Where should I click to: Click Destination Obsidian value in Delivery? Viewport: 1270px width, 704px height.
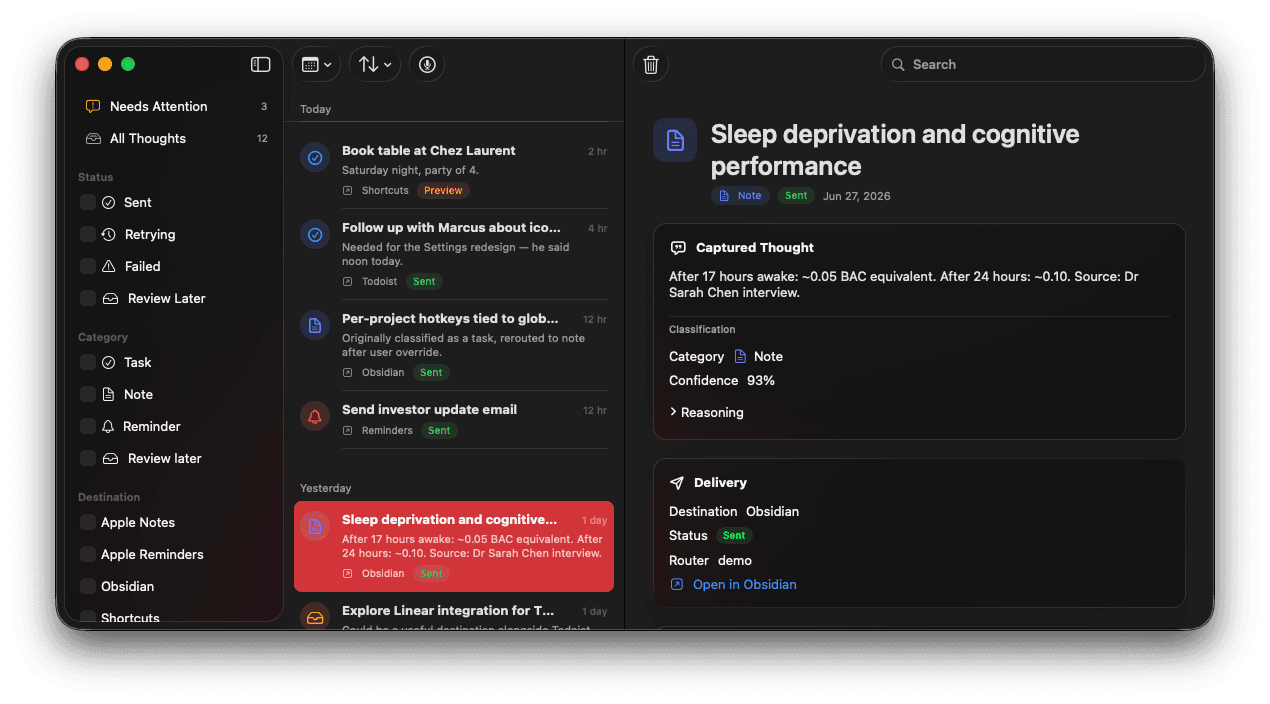click(772, 511)
